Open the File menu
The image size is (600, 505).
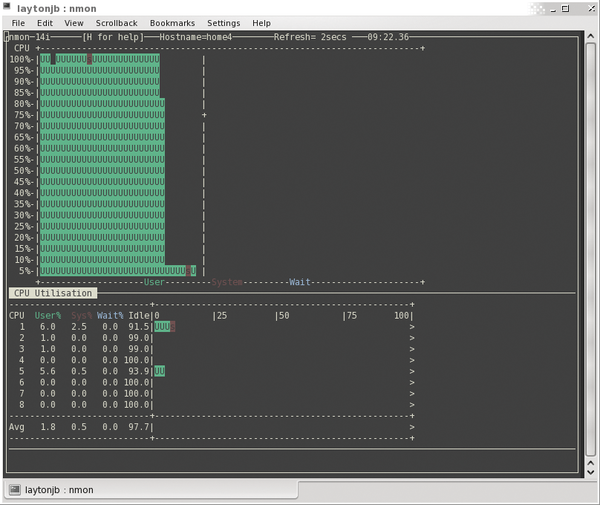click(18, 23)
